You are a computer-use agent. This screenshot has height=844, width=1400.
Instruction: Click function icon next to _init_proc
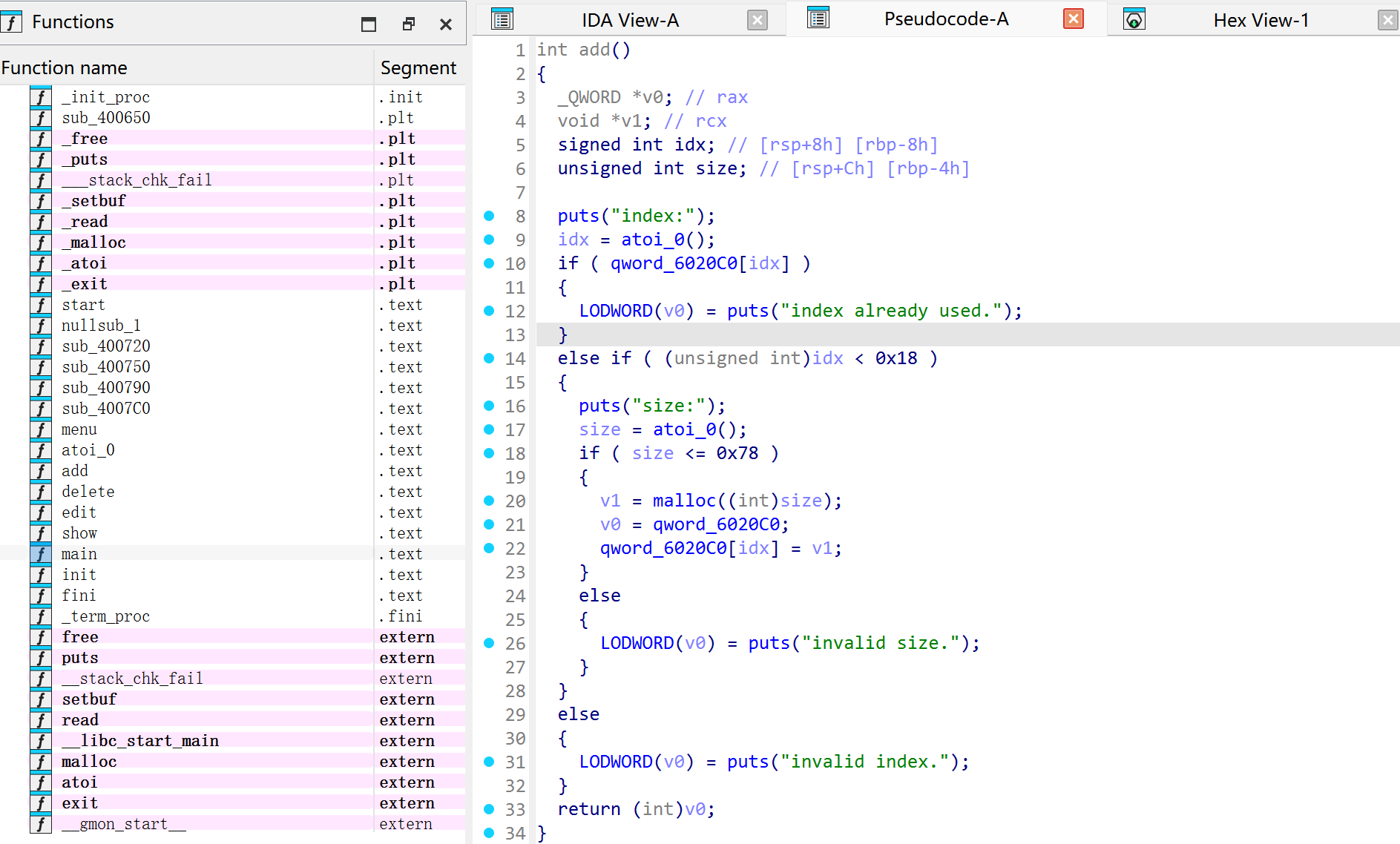(41, 97)
